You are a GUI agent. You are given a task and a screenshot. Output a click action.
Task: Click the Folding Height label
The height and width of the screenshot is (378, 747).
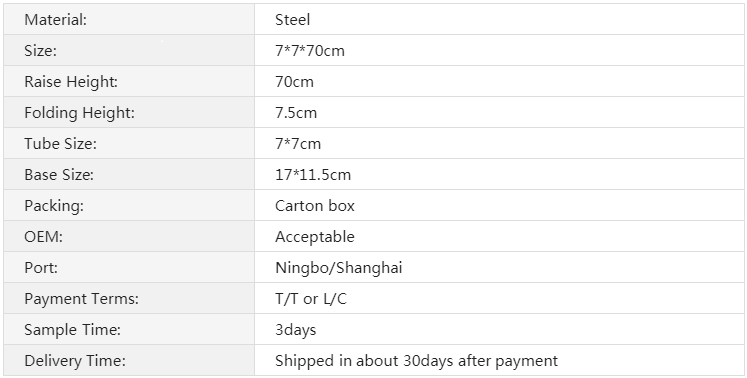(80, 112)
